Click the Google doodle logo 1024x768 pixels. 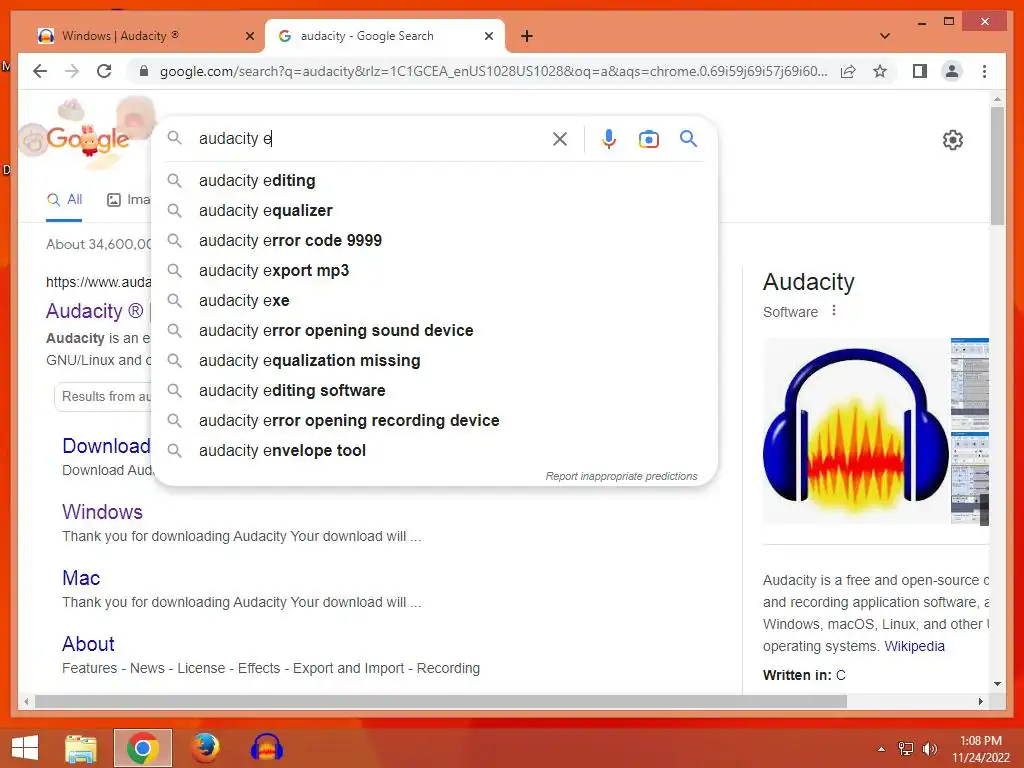pyautogui.click(x=88, y=134)
